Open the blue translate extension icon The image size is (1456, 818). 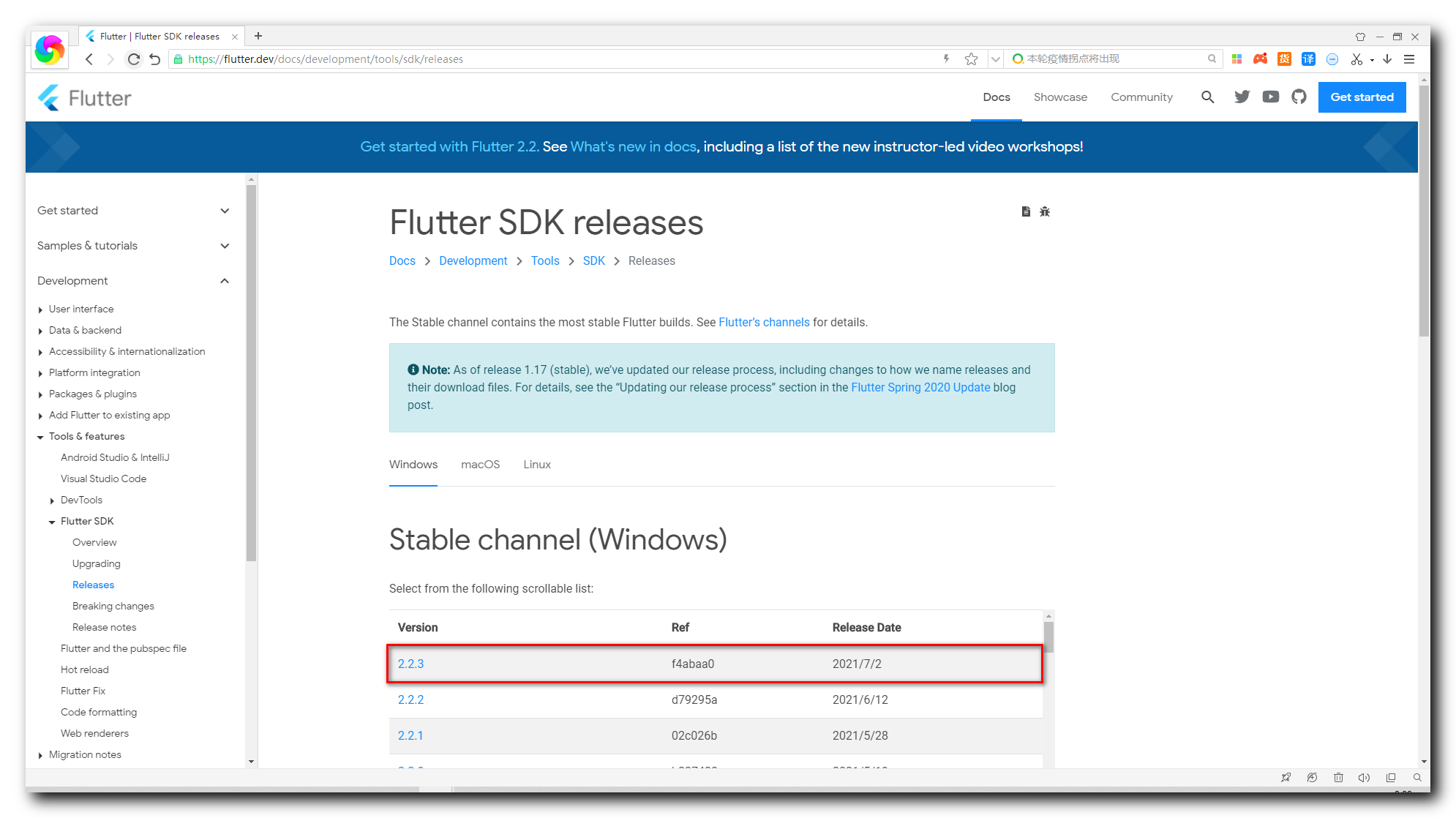pyautogui.click(x=1308, y=59)
